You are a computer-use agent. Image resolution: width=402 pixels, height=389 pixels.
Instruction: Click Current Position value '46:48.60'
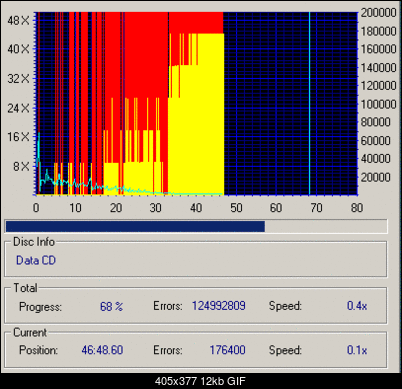[x=102, y=350]
